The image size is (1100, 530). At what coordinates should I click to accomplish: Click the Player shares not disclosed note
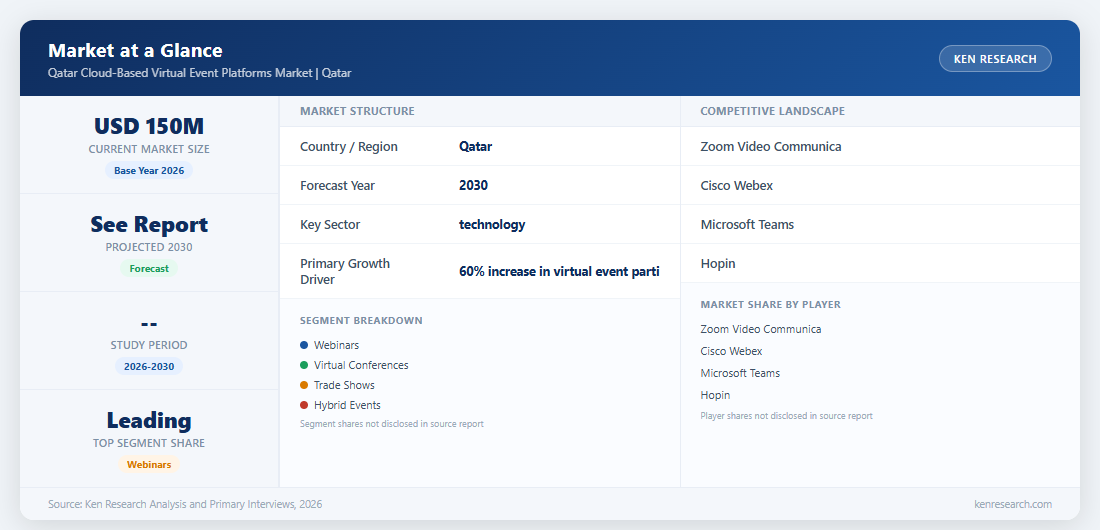(x=786, y=416)
